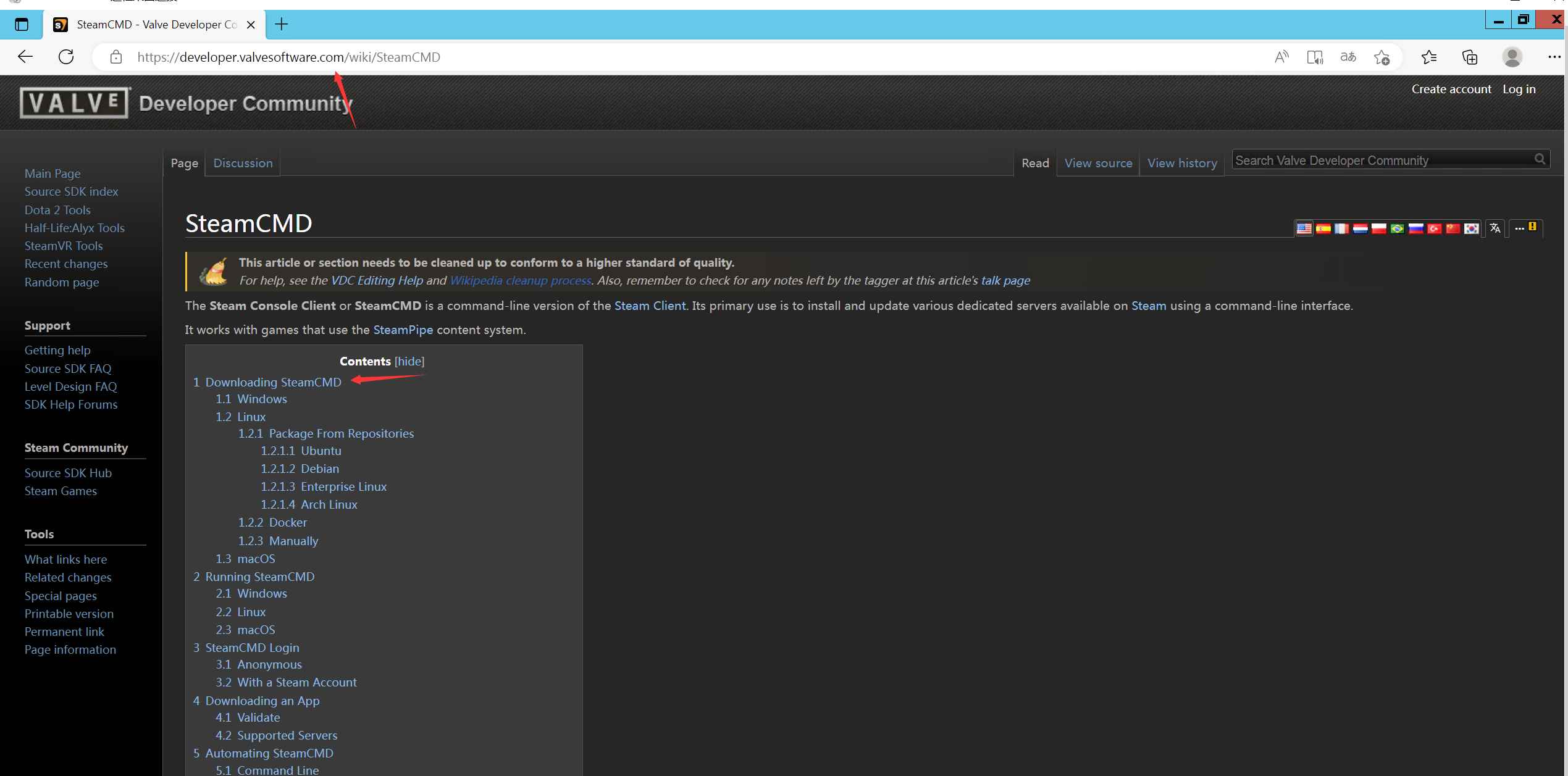
Task: Switch to the Discussion tab
Action: [243, 163]
